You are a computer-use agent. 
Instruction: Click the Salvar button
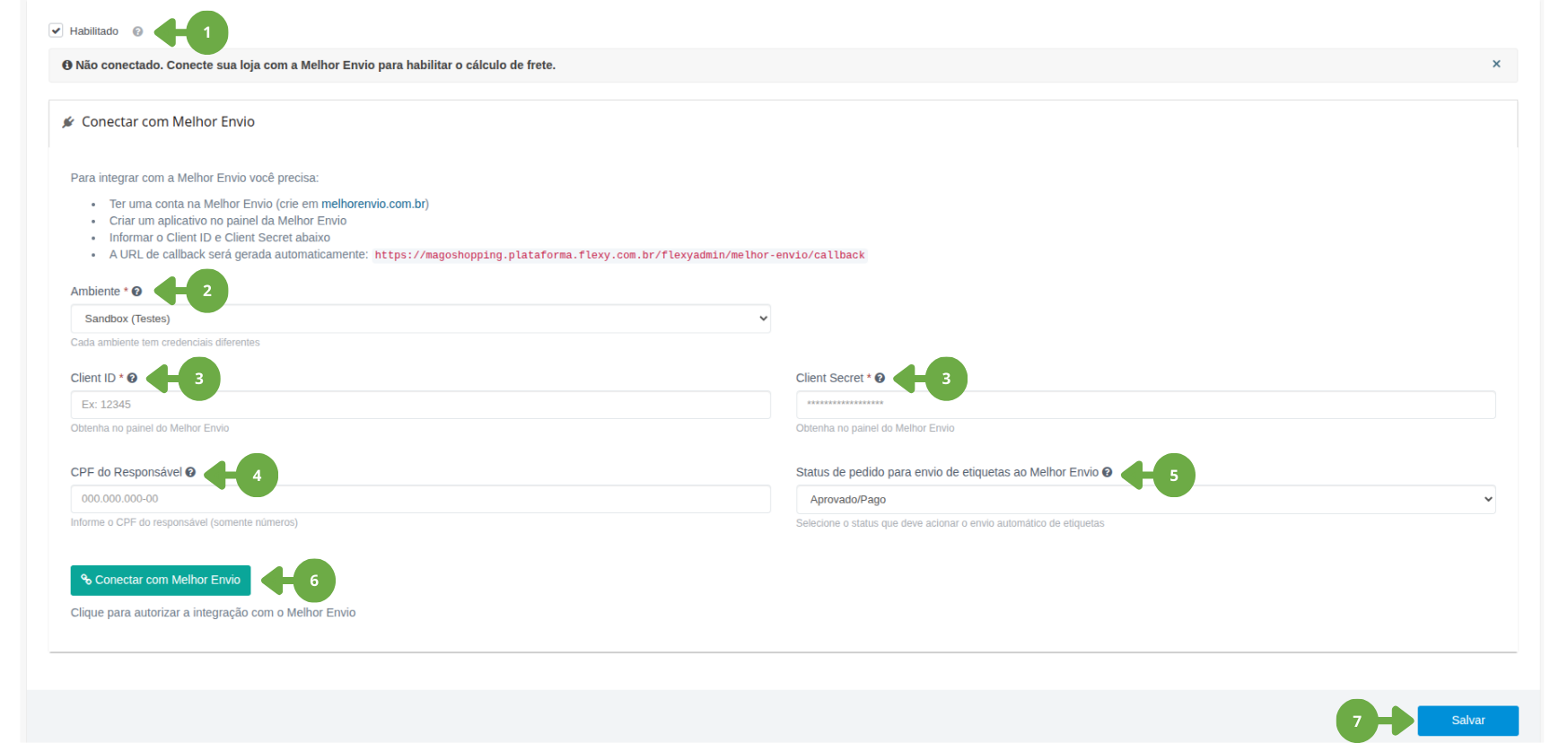pos(1467,721)
